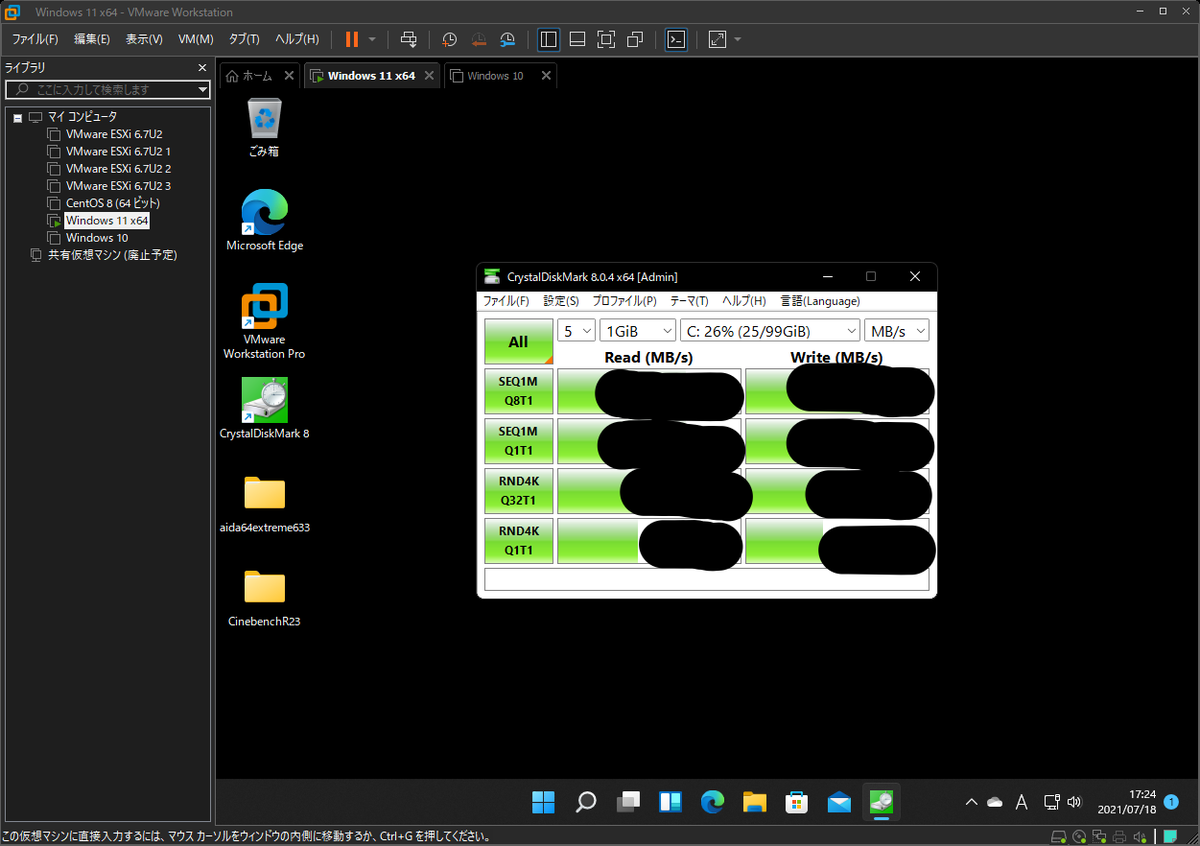
Task: Open the MB/s unit dropdown
Action: [897, 331]
